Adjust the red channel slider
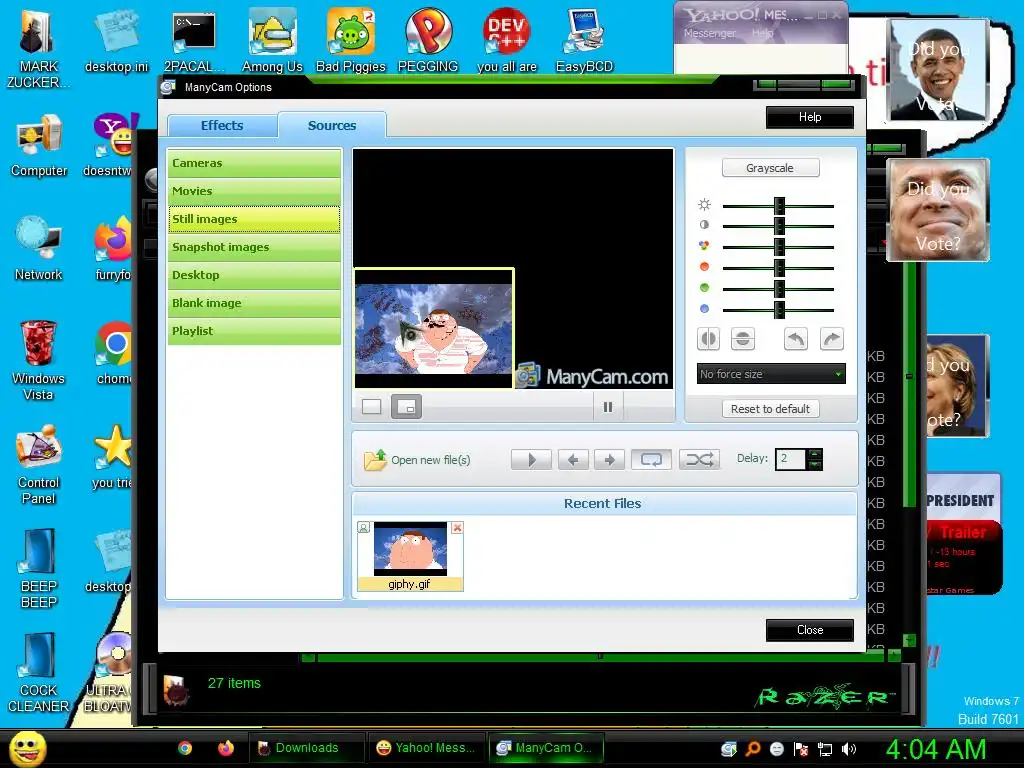Screen dimensions: 1024x768 (x=778, y=268)
